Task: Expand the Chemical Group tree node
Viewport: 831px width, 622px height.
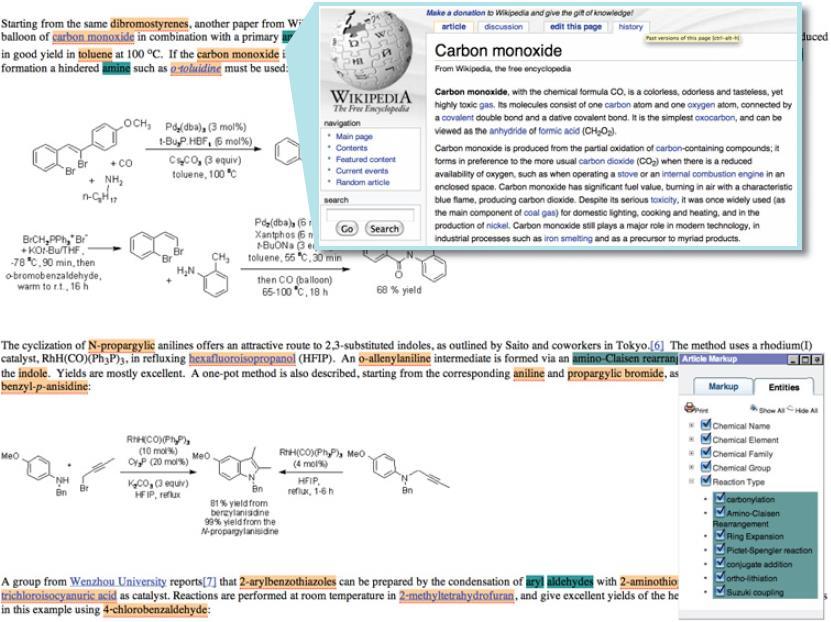Action: point(691,467)
